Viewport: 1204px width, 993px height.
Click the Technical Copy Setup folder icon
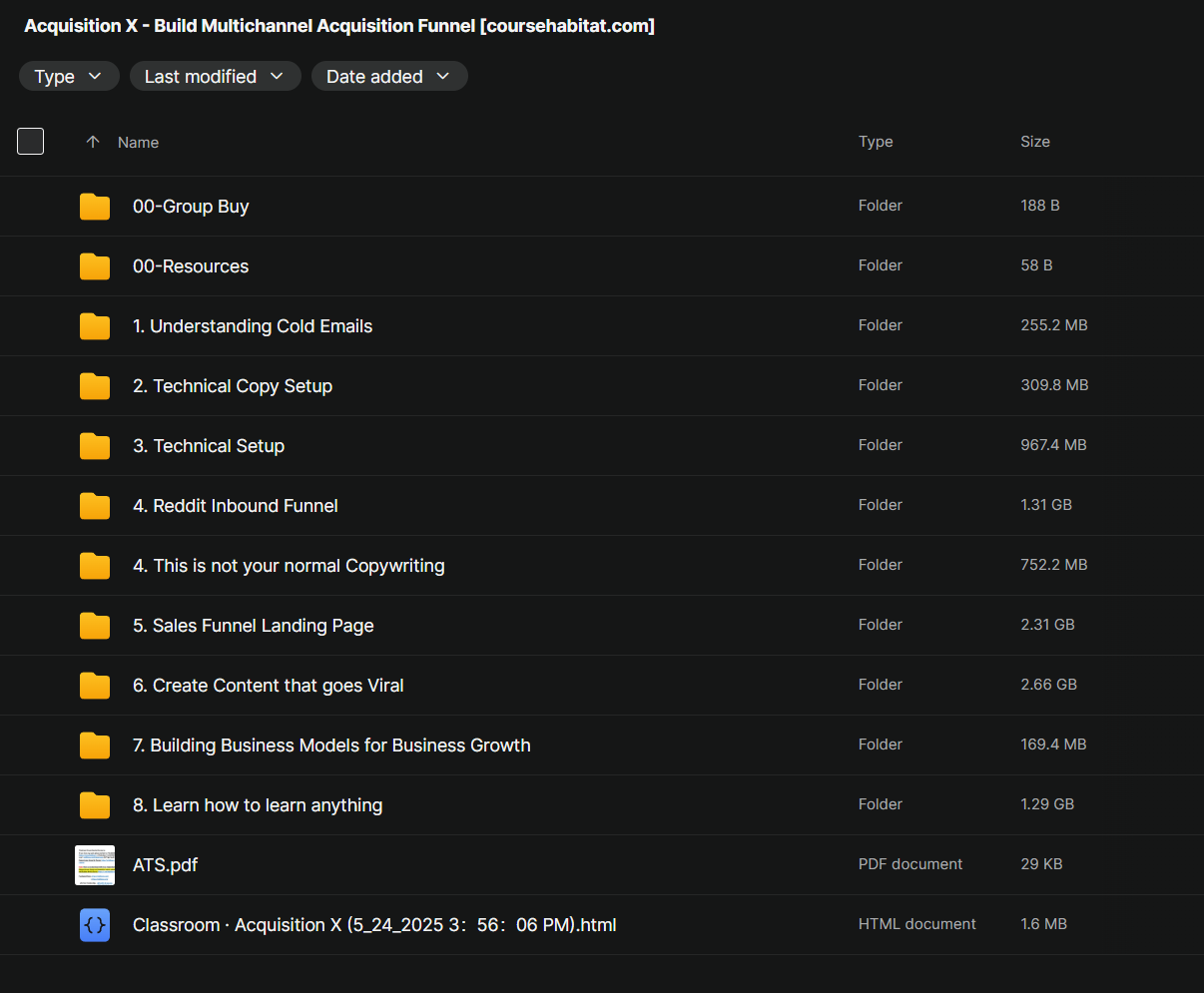[x=95, y=386]
